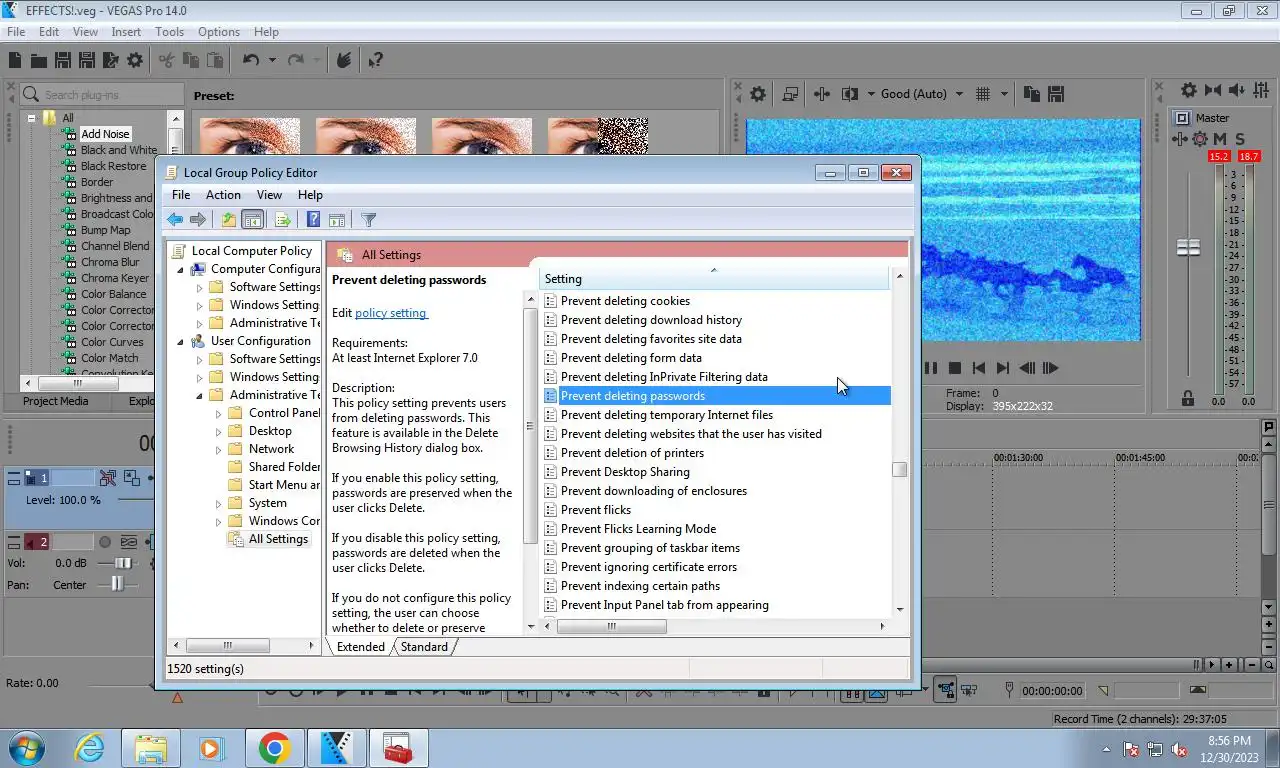Click the blue Help book icon in Policy Editor
Viewport: 1280px width, 768px height.
point(313,220)
